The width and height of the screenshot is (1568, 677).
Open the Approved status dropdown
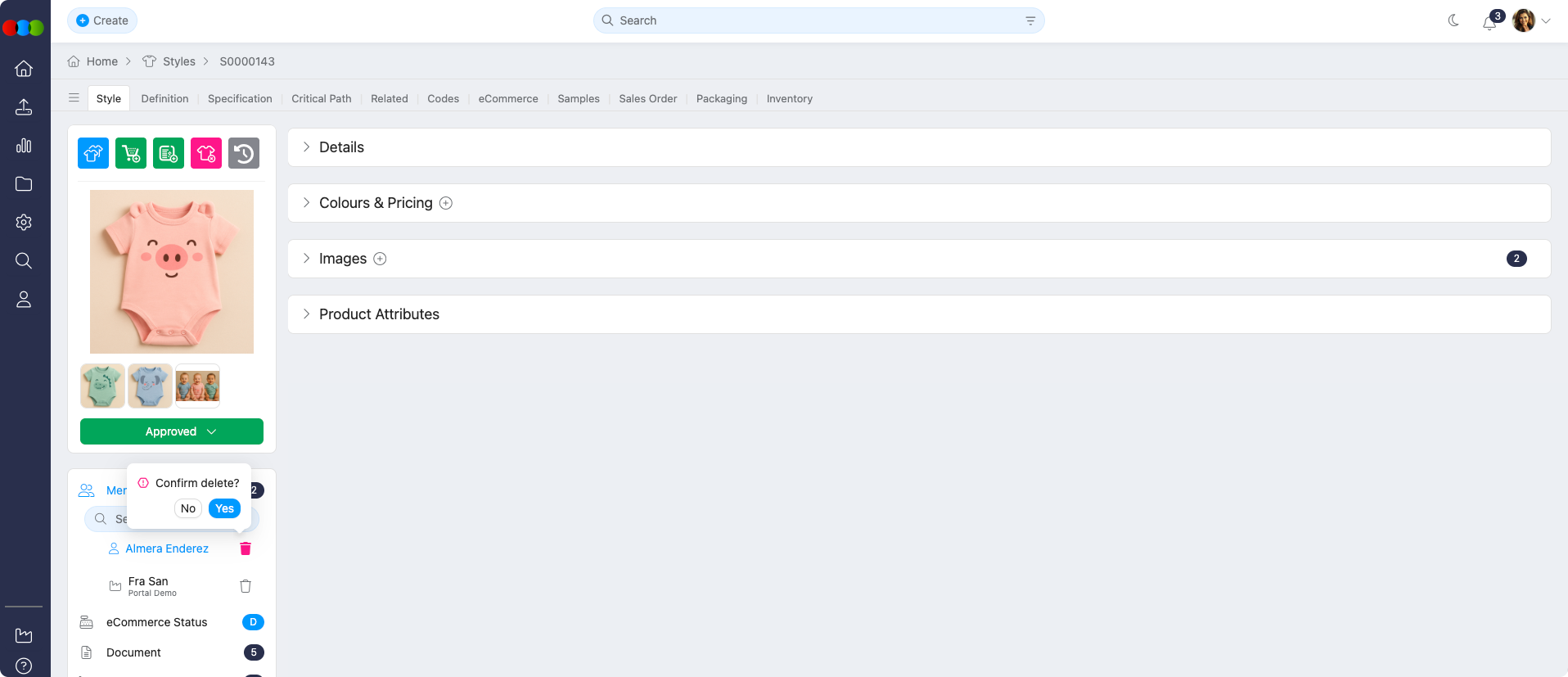172,431
